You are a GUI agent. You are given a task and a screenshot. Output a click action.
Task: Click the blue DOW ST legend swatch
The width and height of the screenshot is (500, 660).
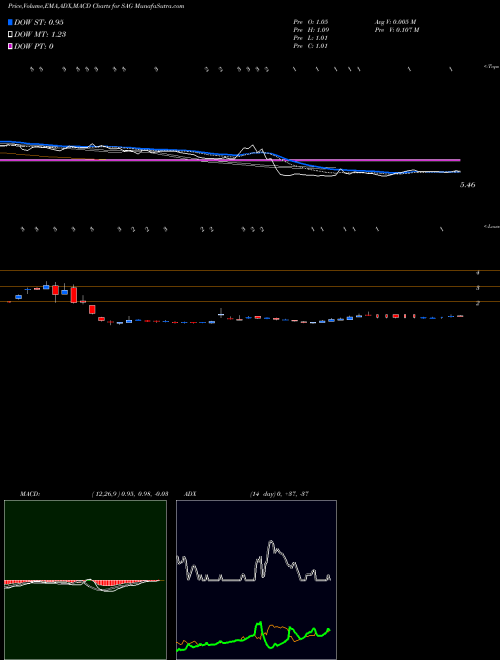coord(11,22)
